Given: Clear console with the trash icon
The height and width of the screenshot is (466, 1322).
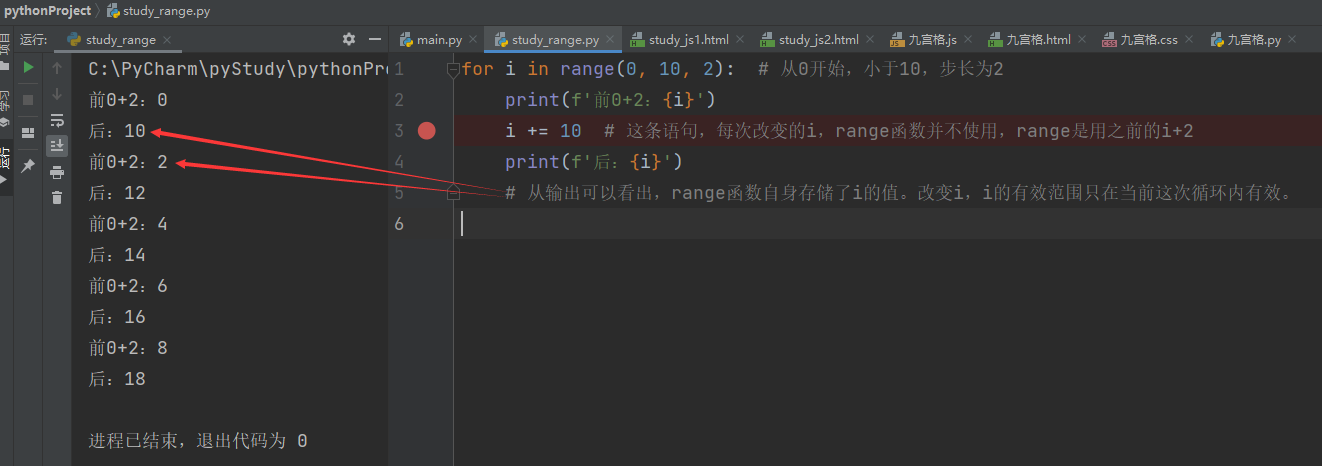Looking at the screenshot, I should (57, 198).
